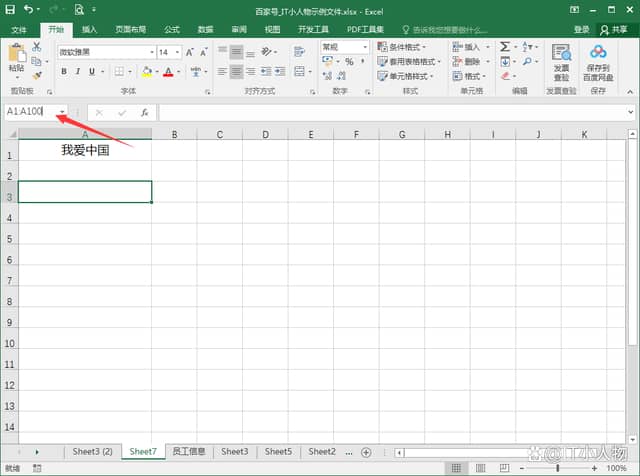
Task: Activate the Format Painter brush
Action: coord(37,76)
